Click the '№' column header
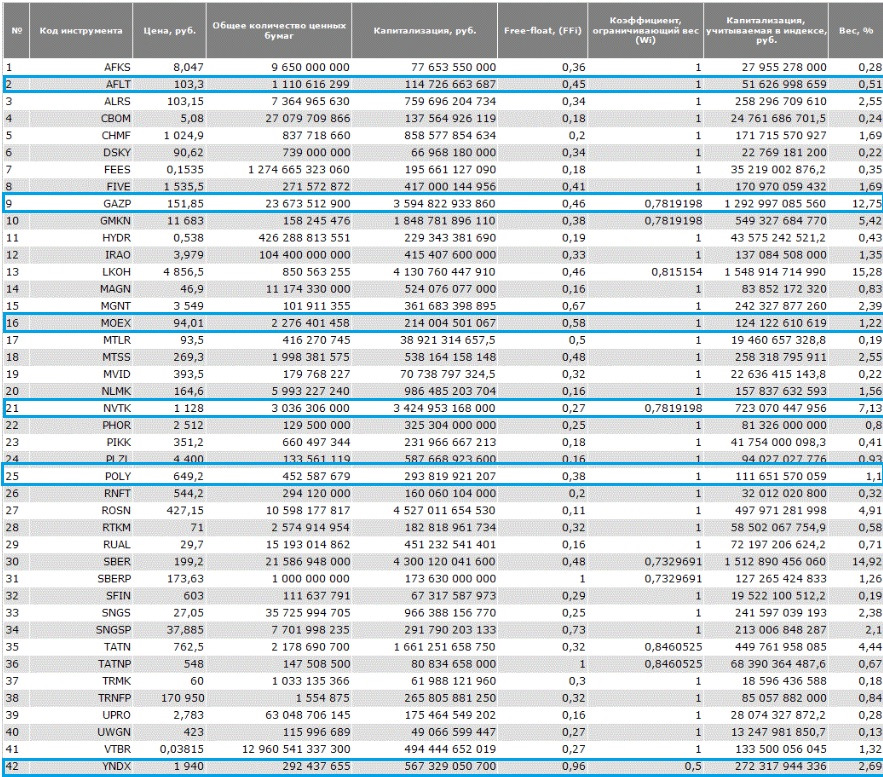The image size is (883, 777). (16, 30)
